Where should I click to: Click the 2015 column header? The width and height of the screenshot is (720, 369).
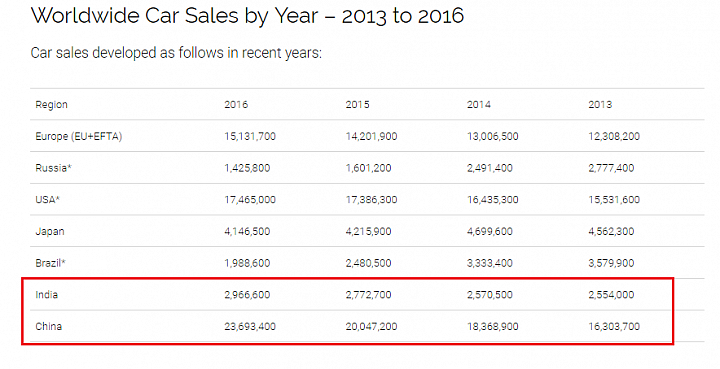pos(357,105)
